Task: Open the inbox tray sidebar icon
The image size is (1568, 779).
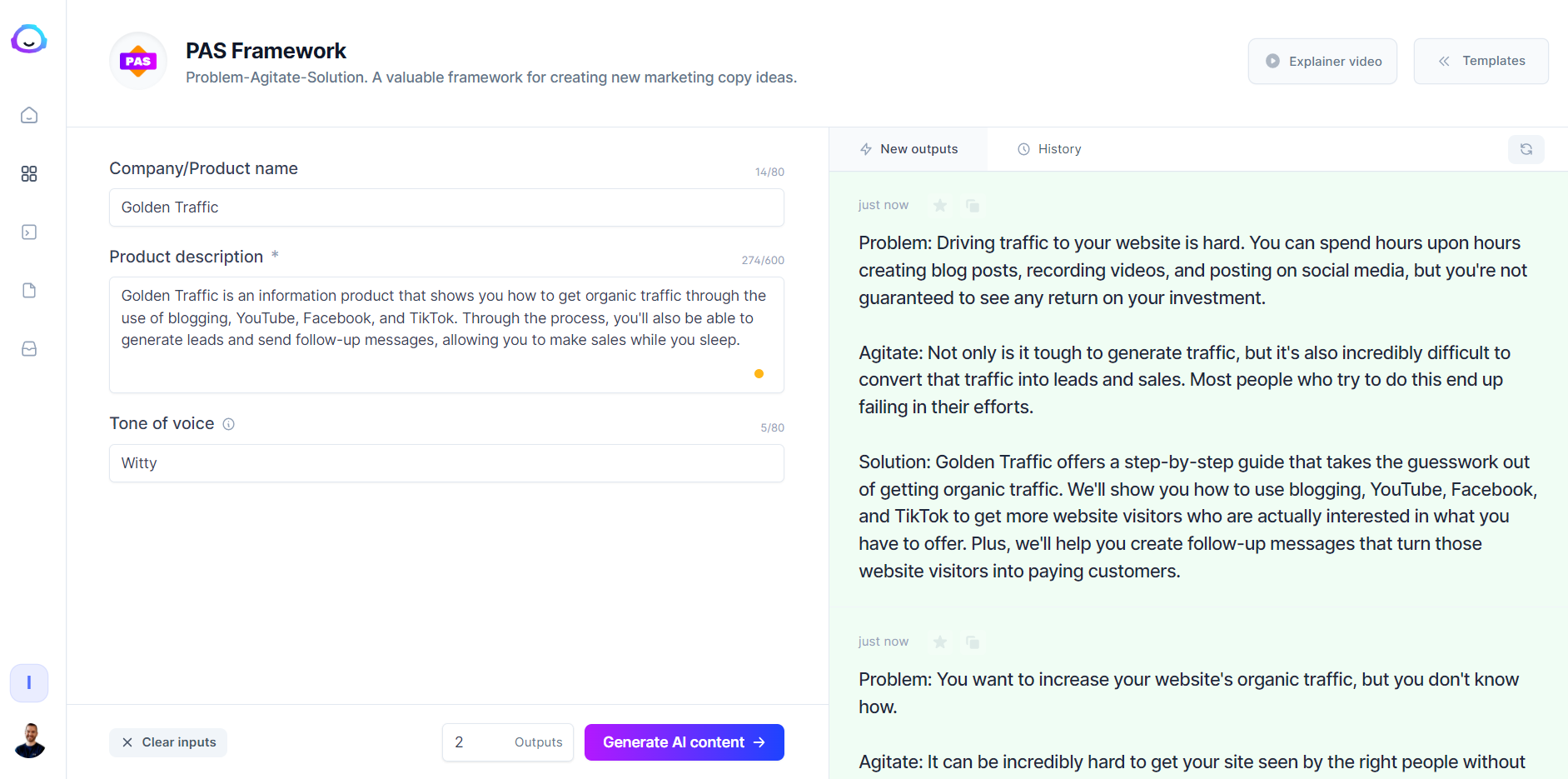Action: pos(29,348)
